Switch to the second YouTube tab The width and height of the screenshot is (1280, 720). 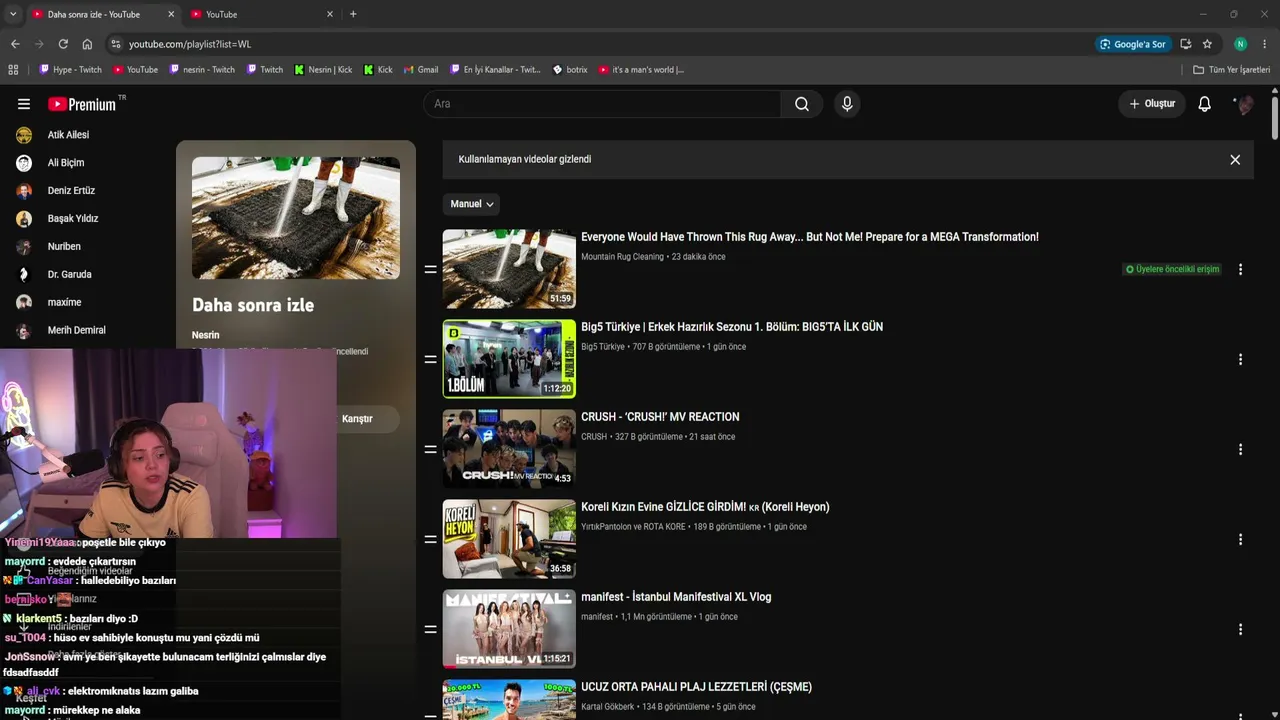tap(261, 14)
